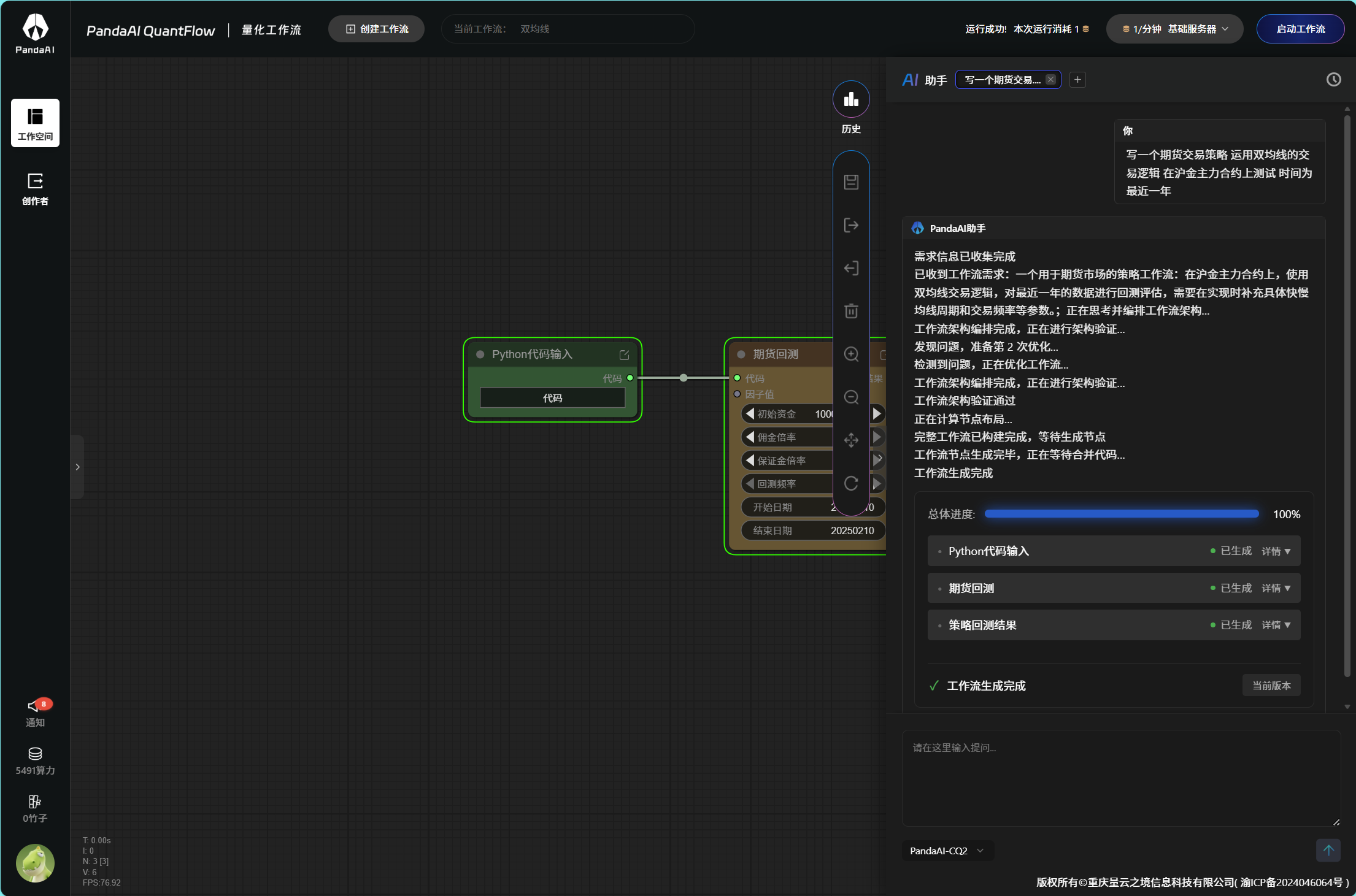
Task: Send message with the up-arrow button
Action: [1328, 850]
